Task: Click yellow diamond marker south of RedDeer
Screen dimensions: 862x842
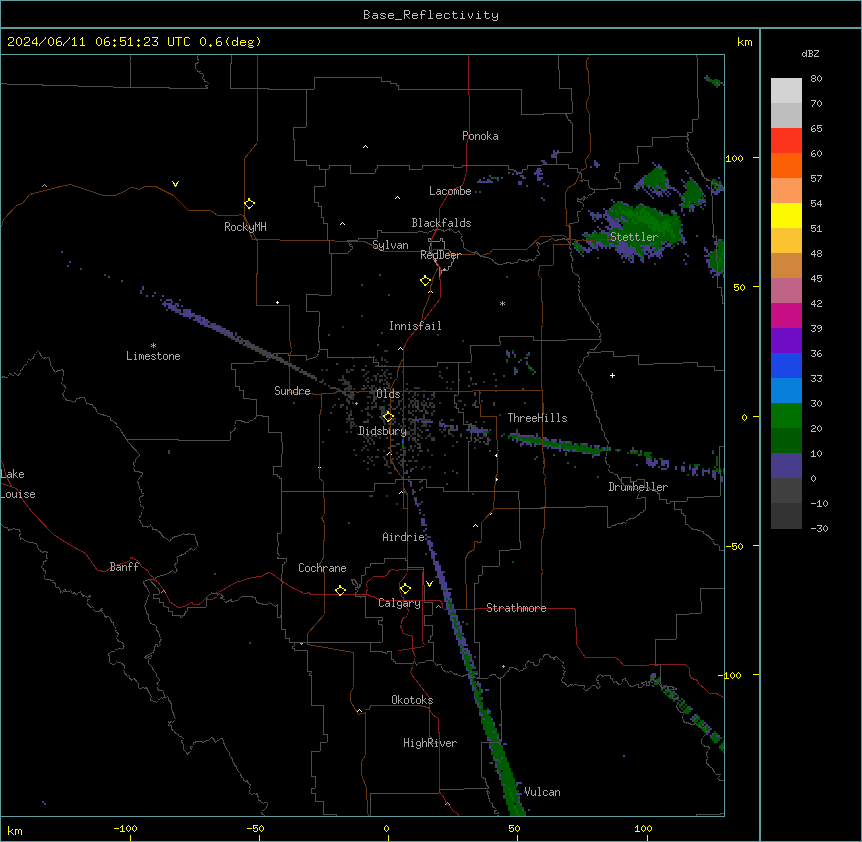Action: tap(425, 281)
